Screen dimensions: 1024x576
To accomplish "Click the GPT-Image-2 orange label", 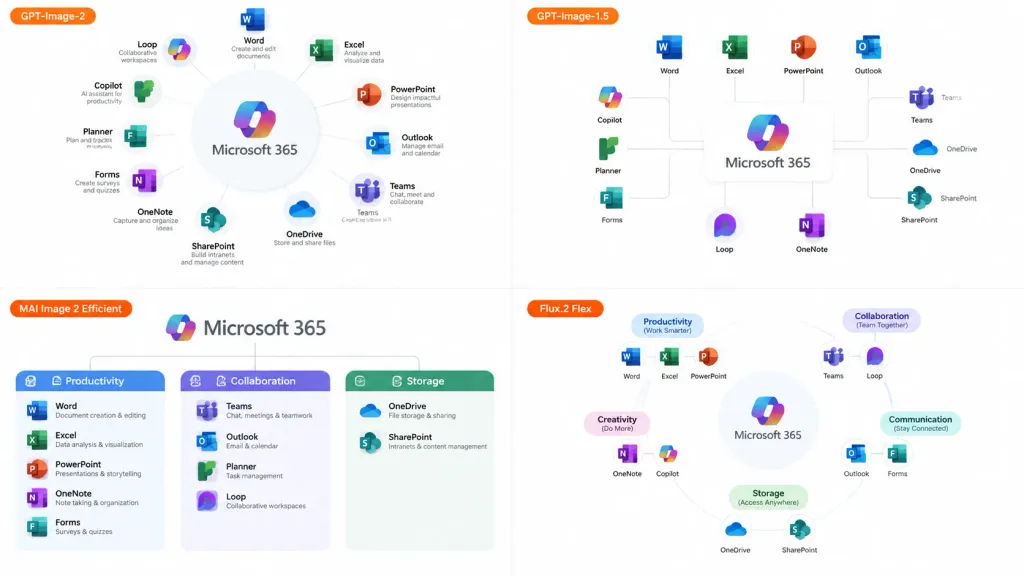I will click(53, 16).
